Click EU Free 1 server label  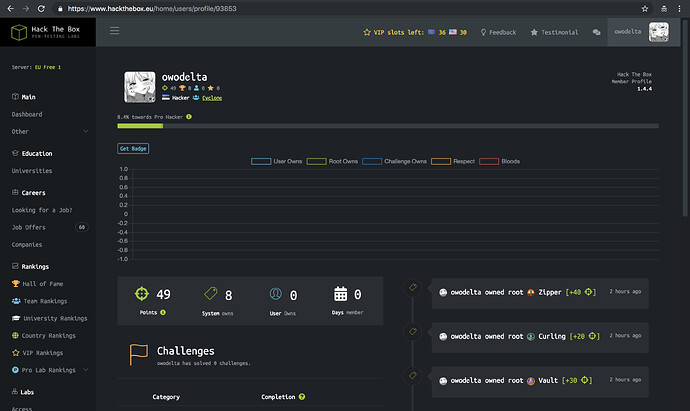tap(48, 67)
